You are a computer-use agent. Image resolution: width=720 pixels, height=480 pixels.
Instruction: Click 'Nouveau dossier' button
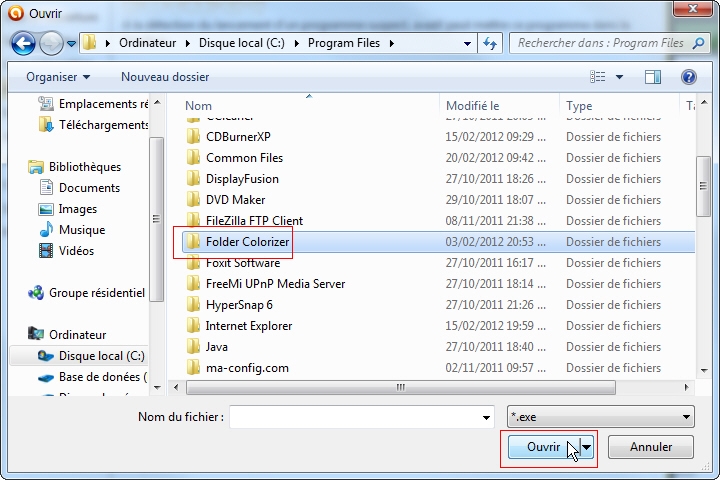click(x=165, y=77)
